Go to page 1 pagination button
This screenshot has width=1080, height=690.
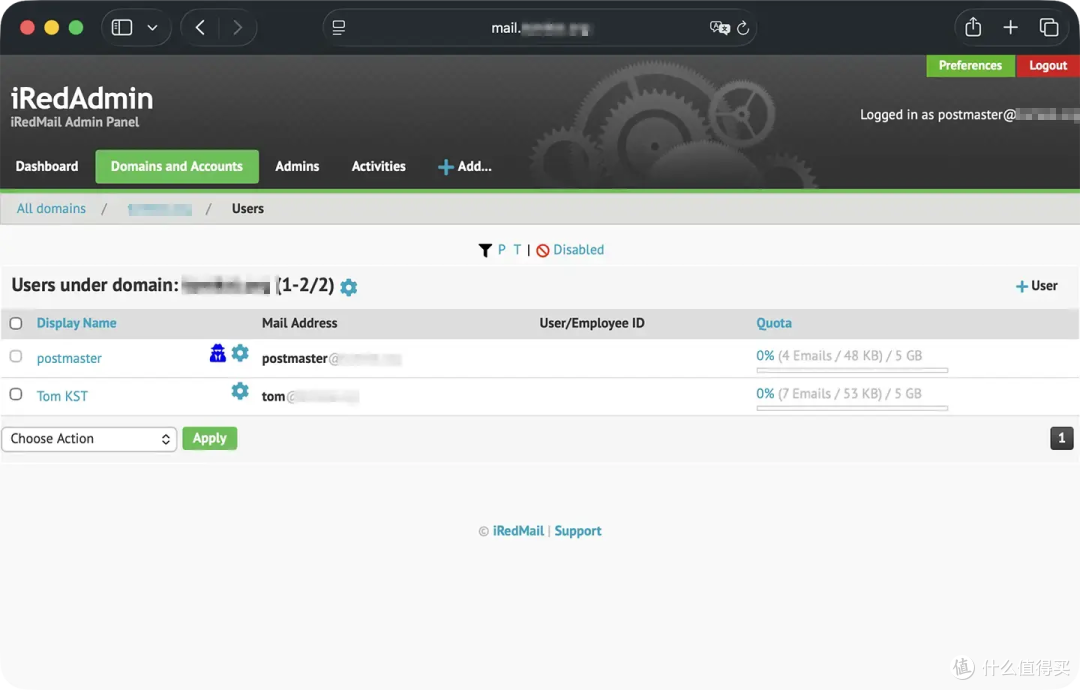click(x=1061, y=438)
